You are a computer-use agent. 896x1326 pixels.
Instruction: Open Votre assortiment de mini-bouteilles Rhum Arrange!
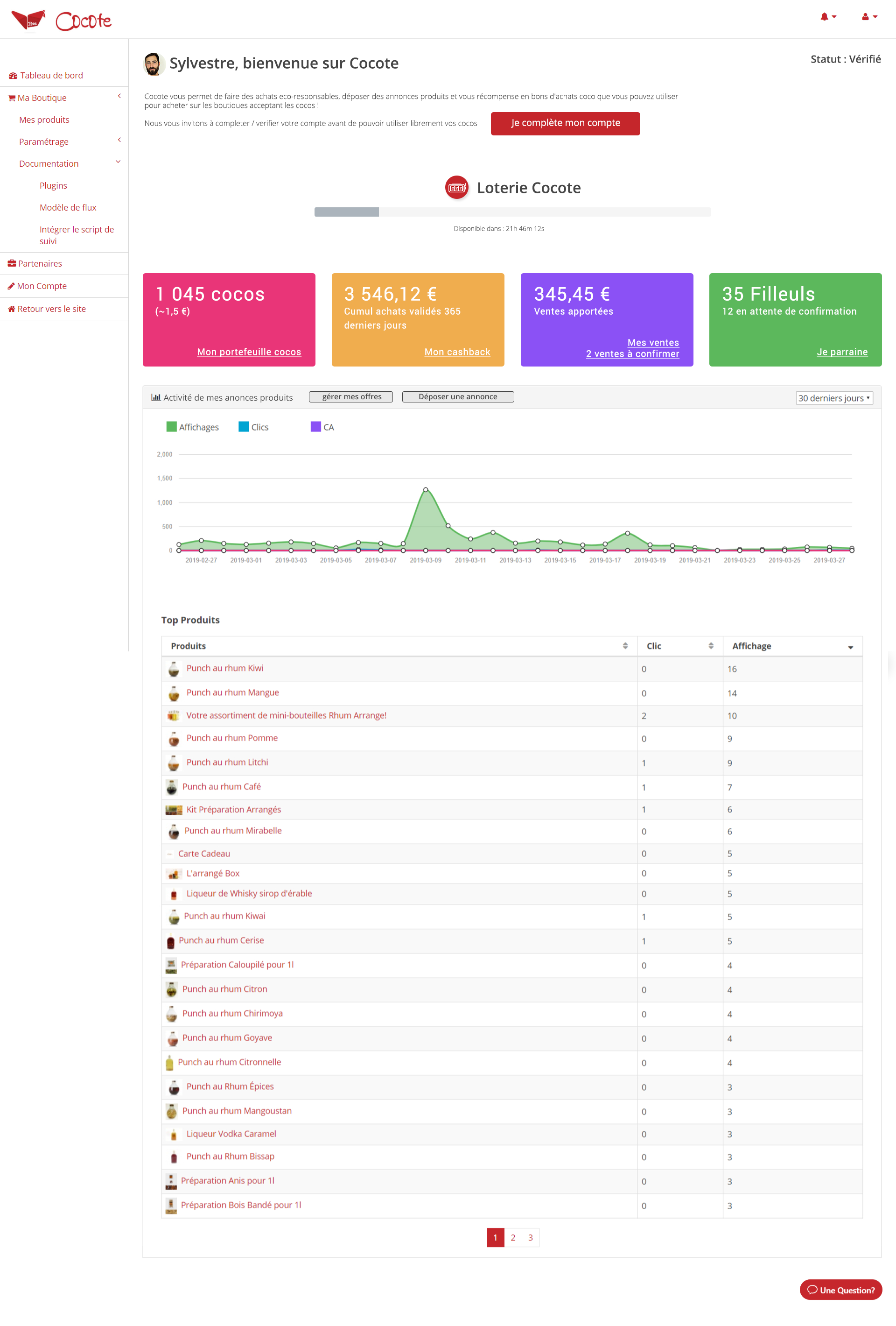pos(287,715)
